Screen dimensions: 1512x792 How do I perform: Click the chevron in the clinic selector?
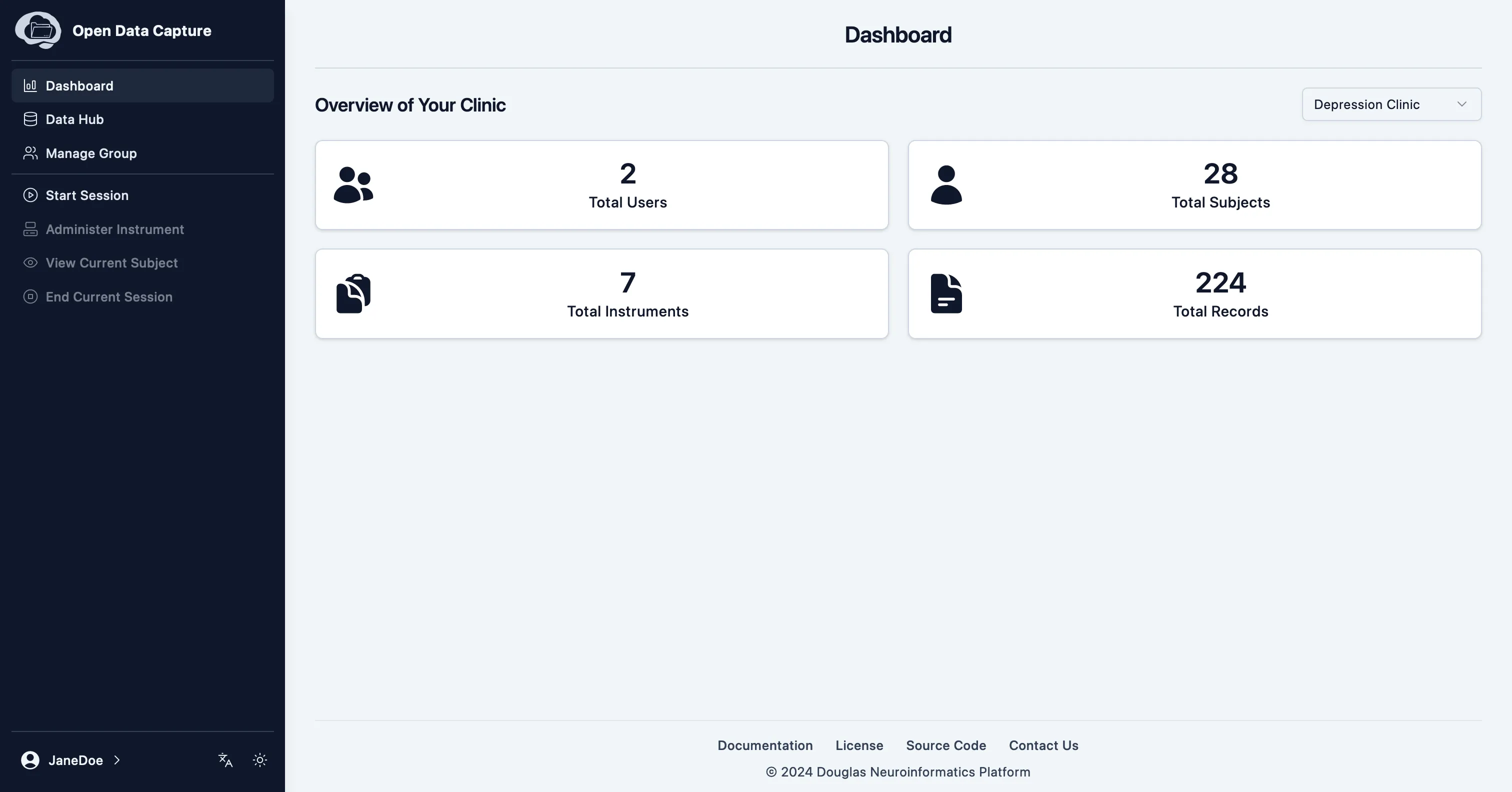1461,104
